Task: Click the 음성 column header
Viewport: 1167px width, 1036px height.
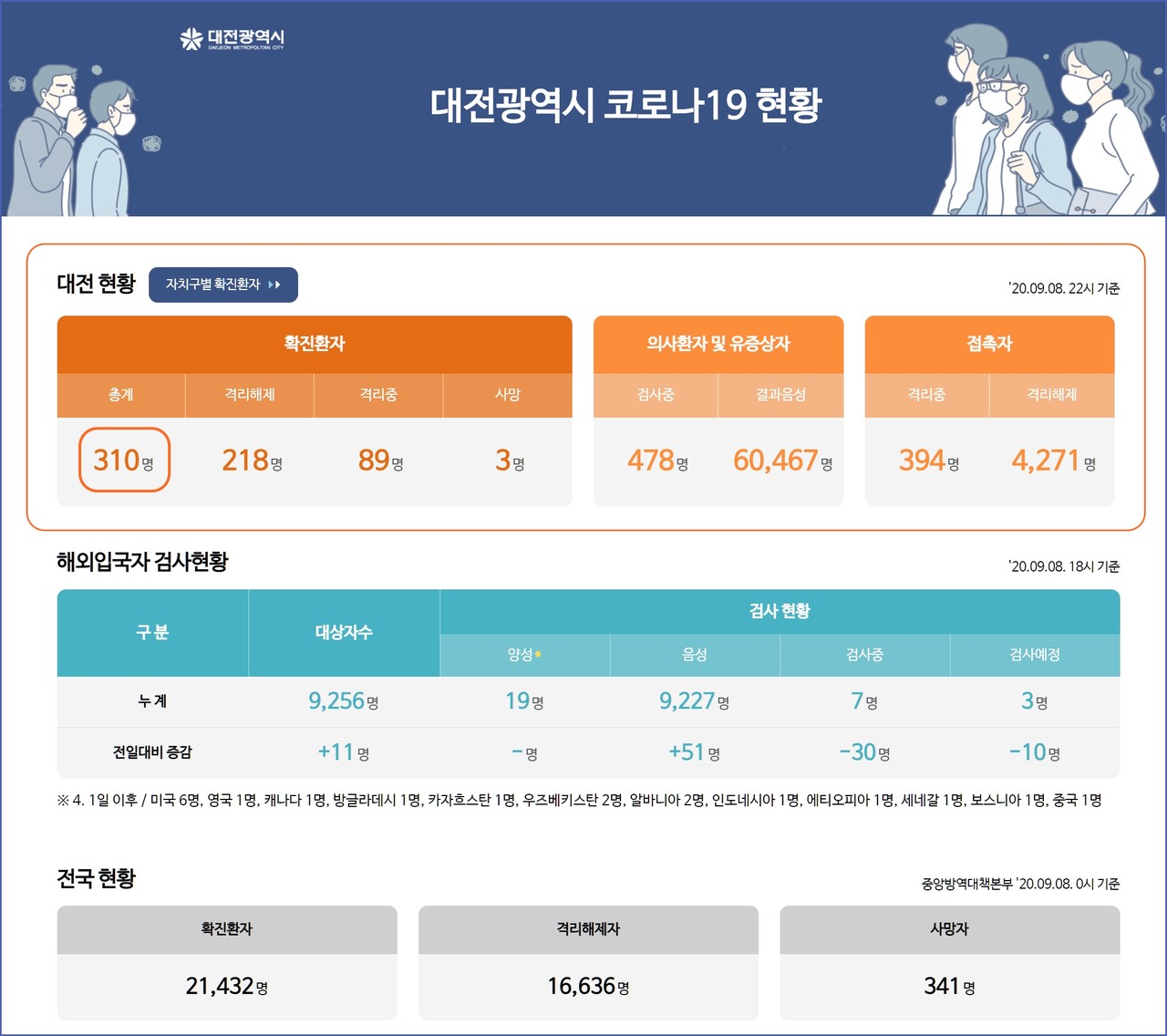Action: 695,655
